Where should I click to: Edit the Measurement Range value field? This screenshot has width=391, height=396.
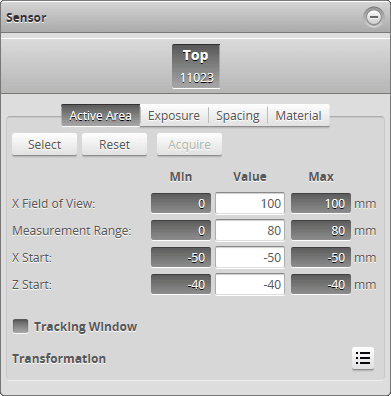click(250, 230)
